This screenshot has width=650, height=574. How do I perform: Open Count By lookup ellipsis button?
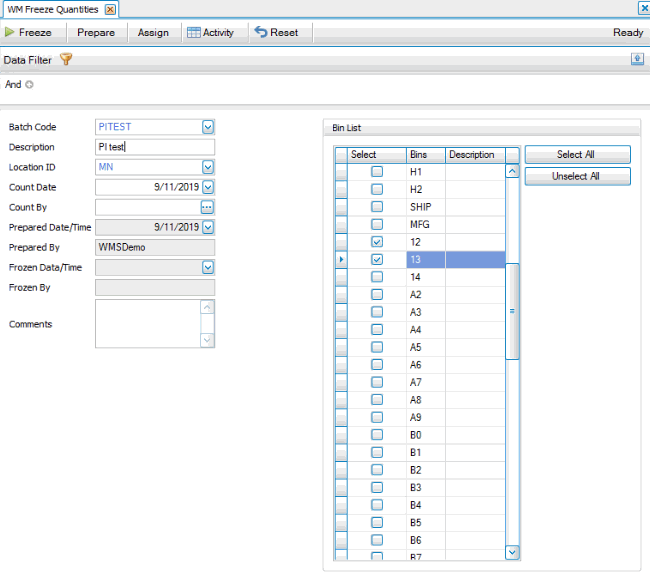208,207
